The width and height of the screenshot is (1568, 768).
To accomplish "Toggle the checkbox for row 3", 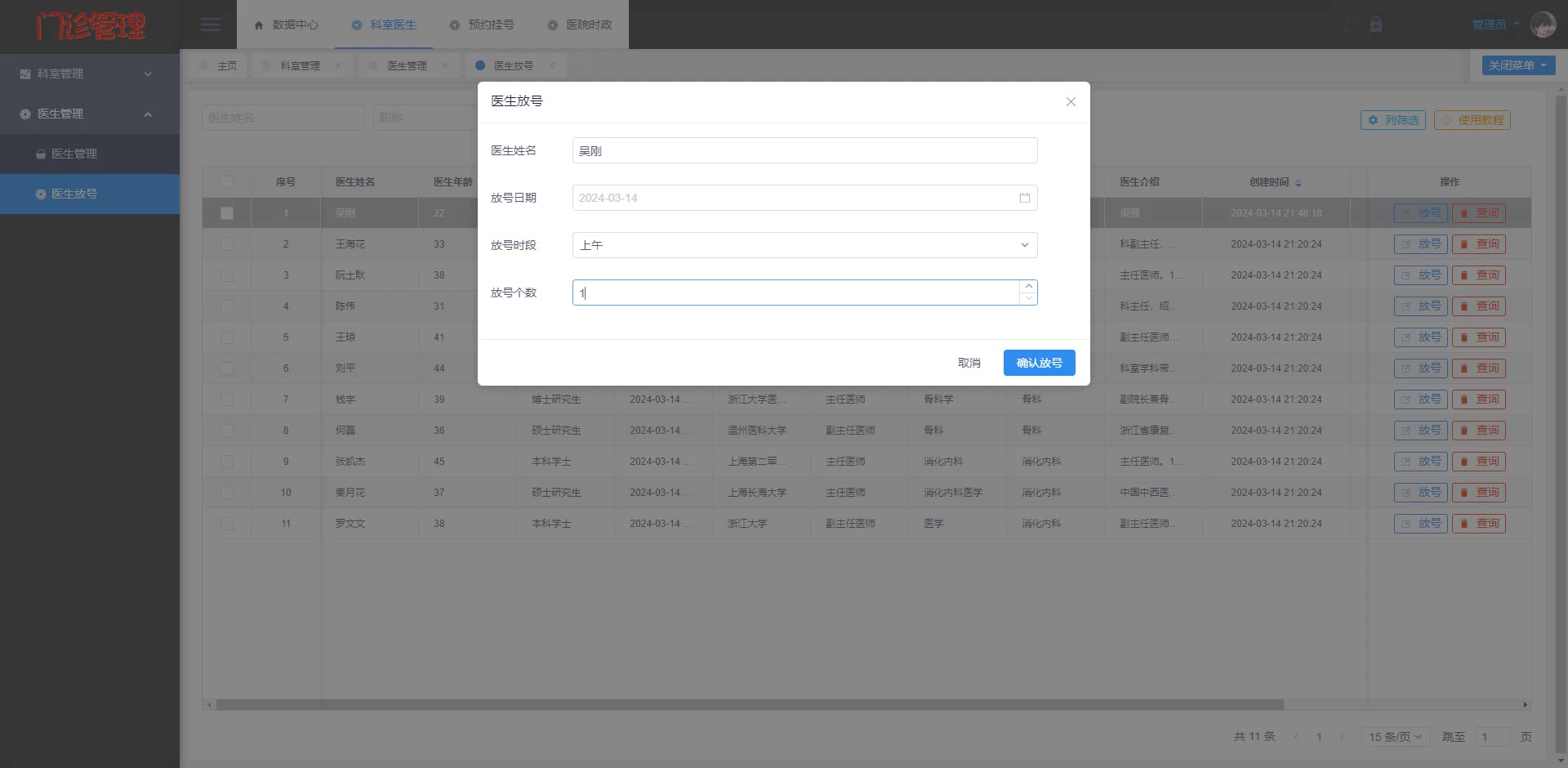I will tap(227, 275).
